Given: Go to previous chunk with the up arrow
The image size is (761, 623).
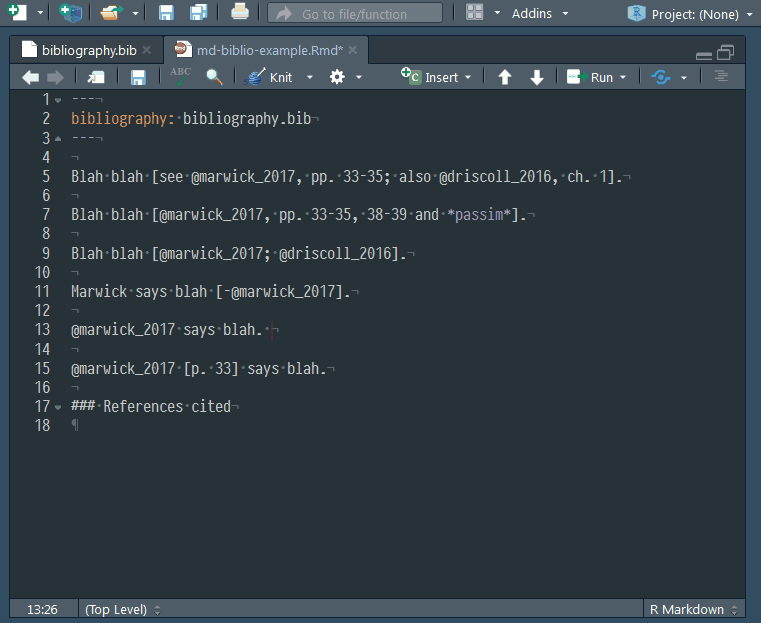Looking at the screenshot, I should [x=505, y=77].
